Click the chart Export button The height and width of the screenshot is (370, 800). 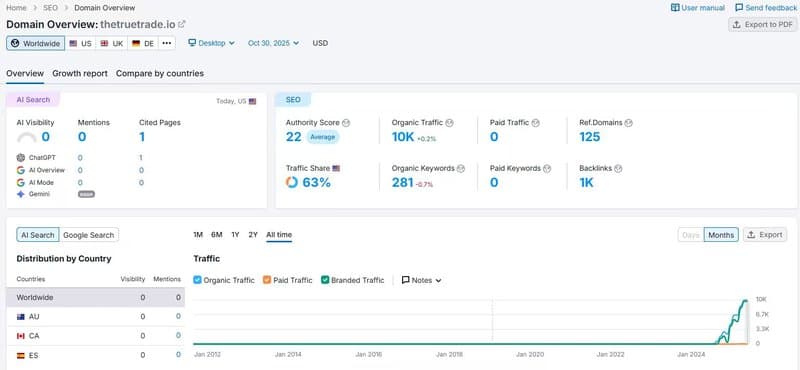point(765,235)
